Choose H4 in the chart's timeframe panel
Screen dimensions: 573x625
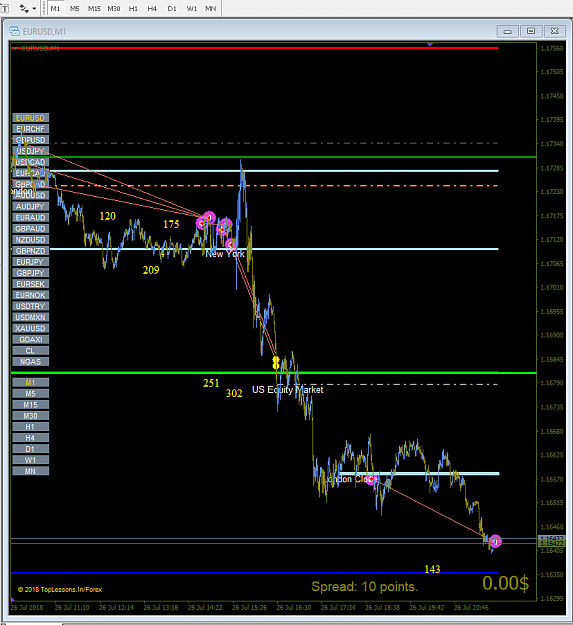pos(31,438)
